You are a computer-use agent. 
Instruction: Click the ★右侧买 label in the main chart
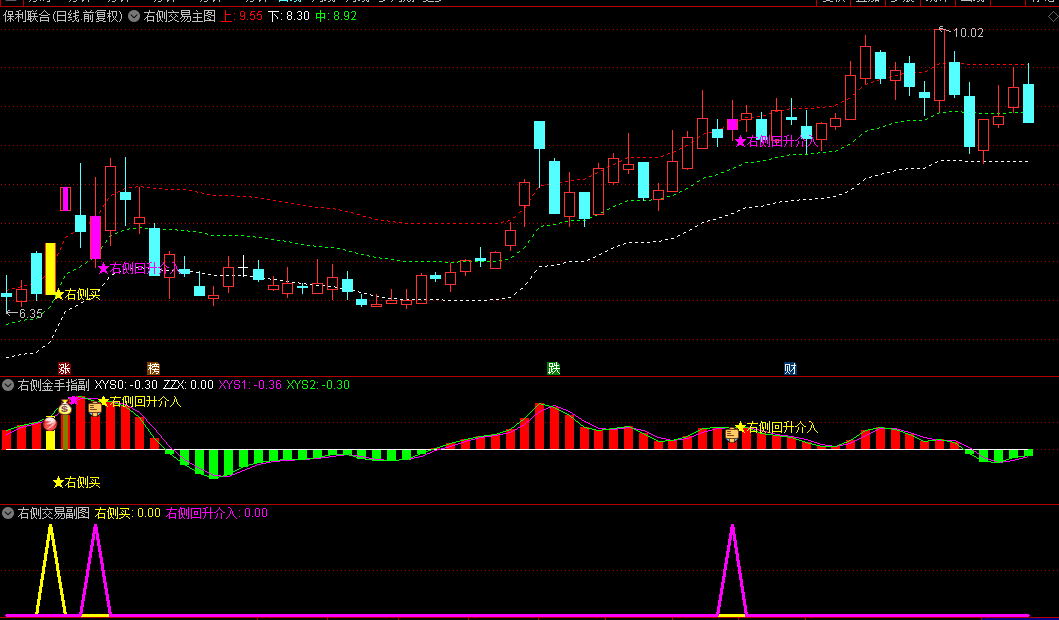[x=76, y=294]
